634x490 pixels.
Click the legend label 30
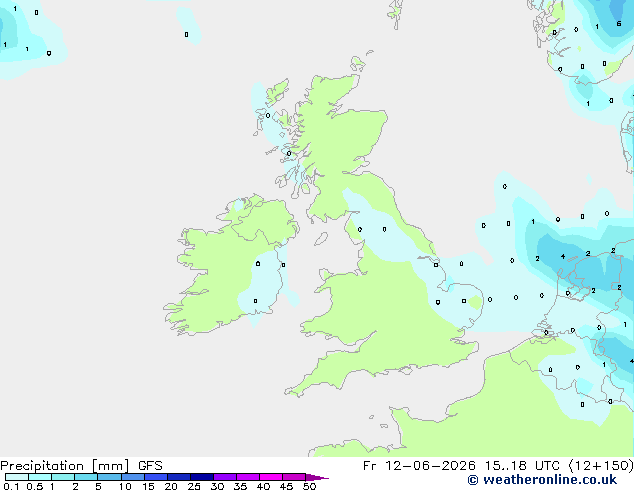[x=217, y=486]
